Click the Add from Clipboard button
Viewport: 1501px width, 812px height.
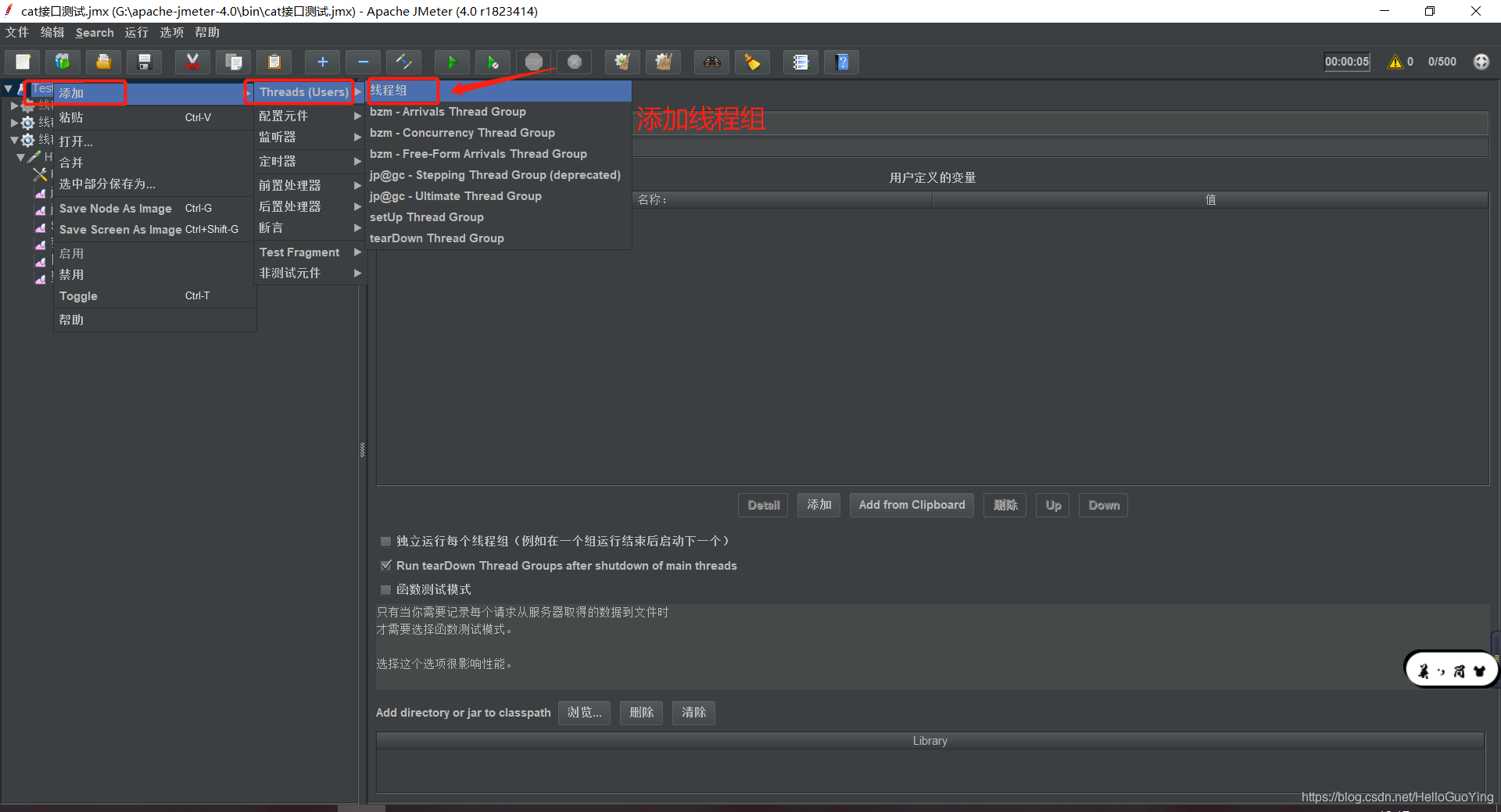pyautogui.click(x=912, y=505)
